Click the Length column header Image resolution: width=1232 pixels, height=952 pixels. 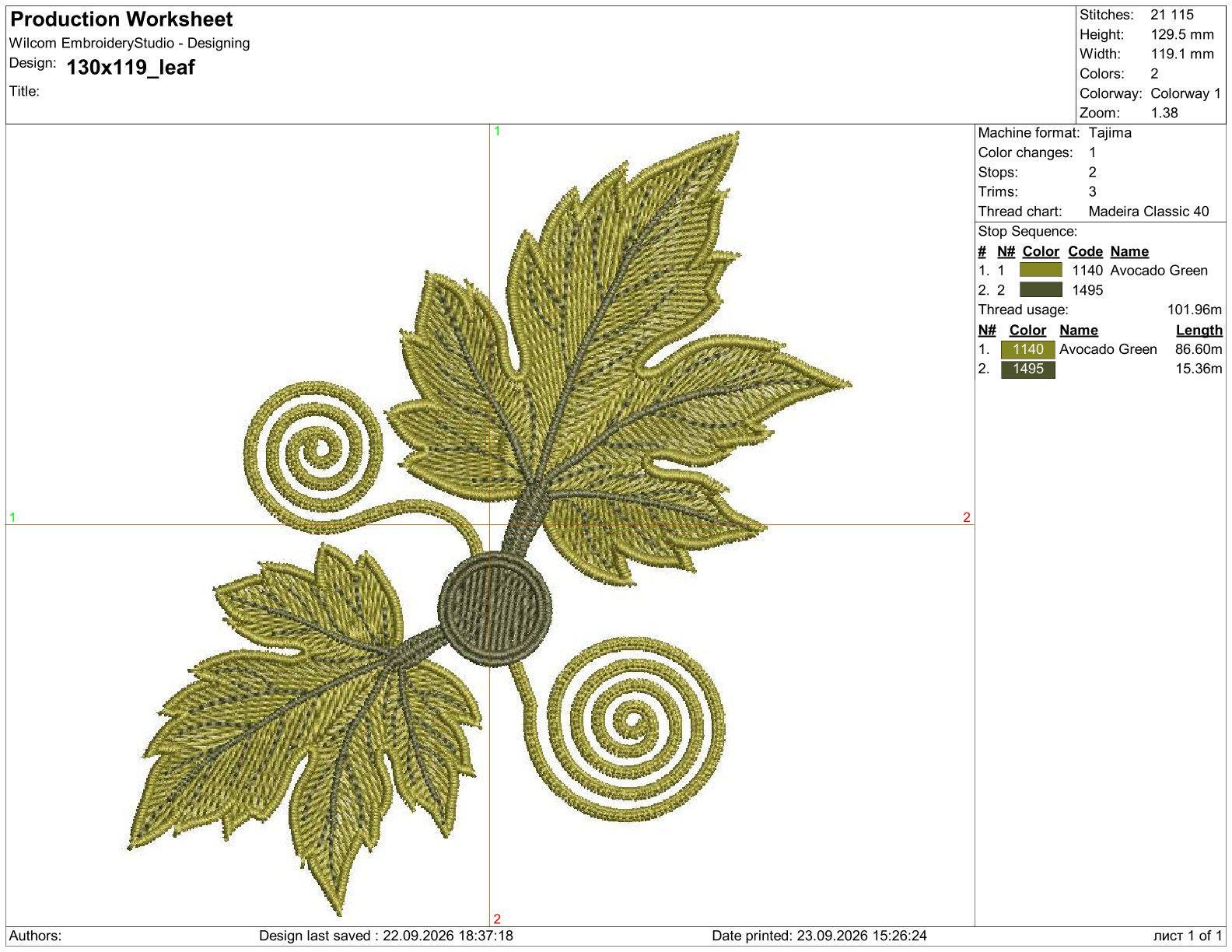[1199, 330]
